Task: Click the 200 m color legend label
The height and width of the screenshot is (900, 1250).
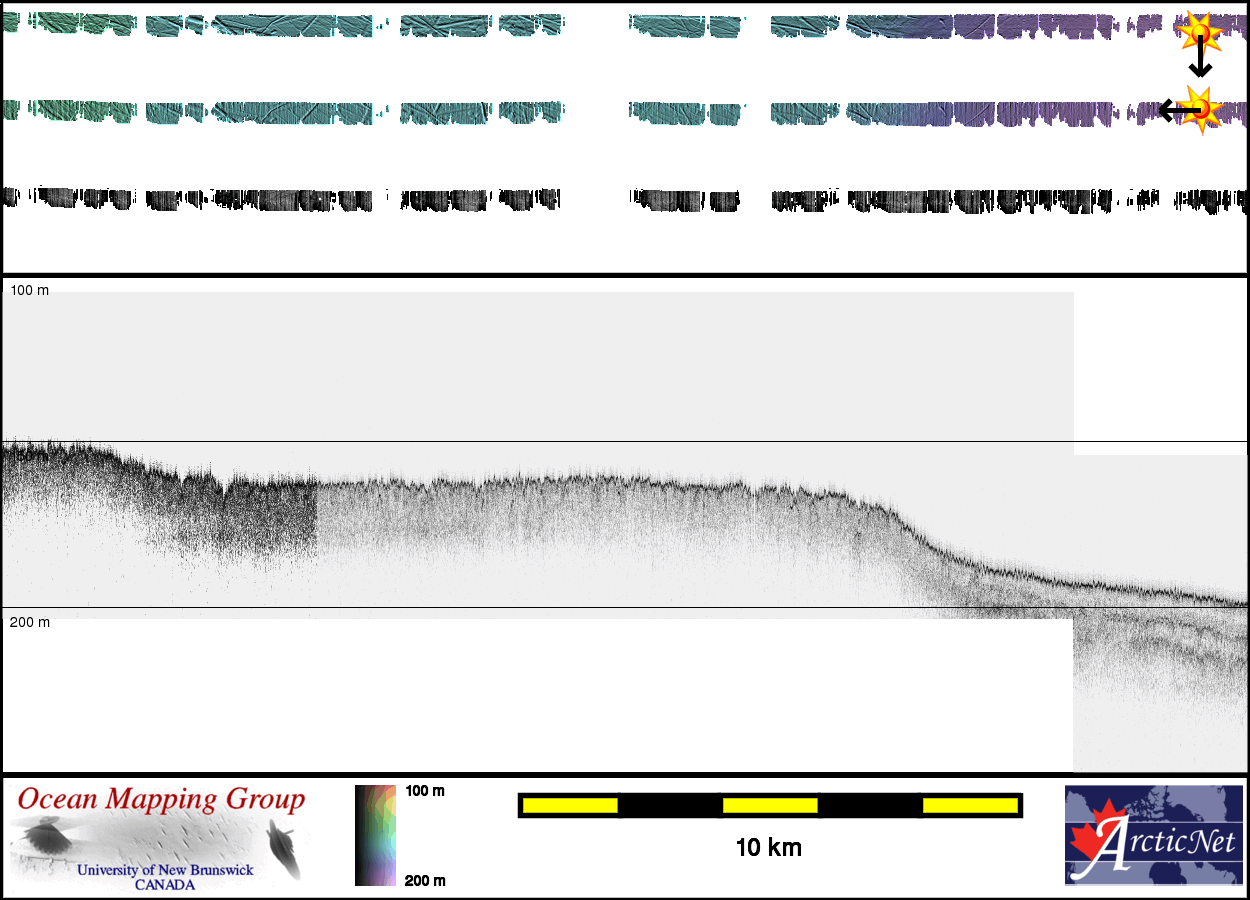Action: tap(424, 880)
